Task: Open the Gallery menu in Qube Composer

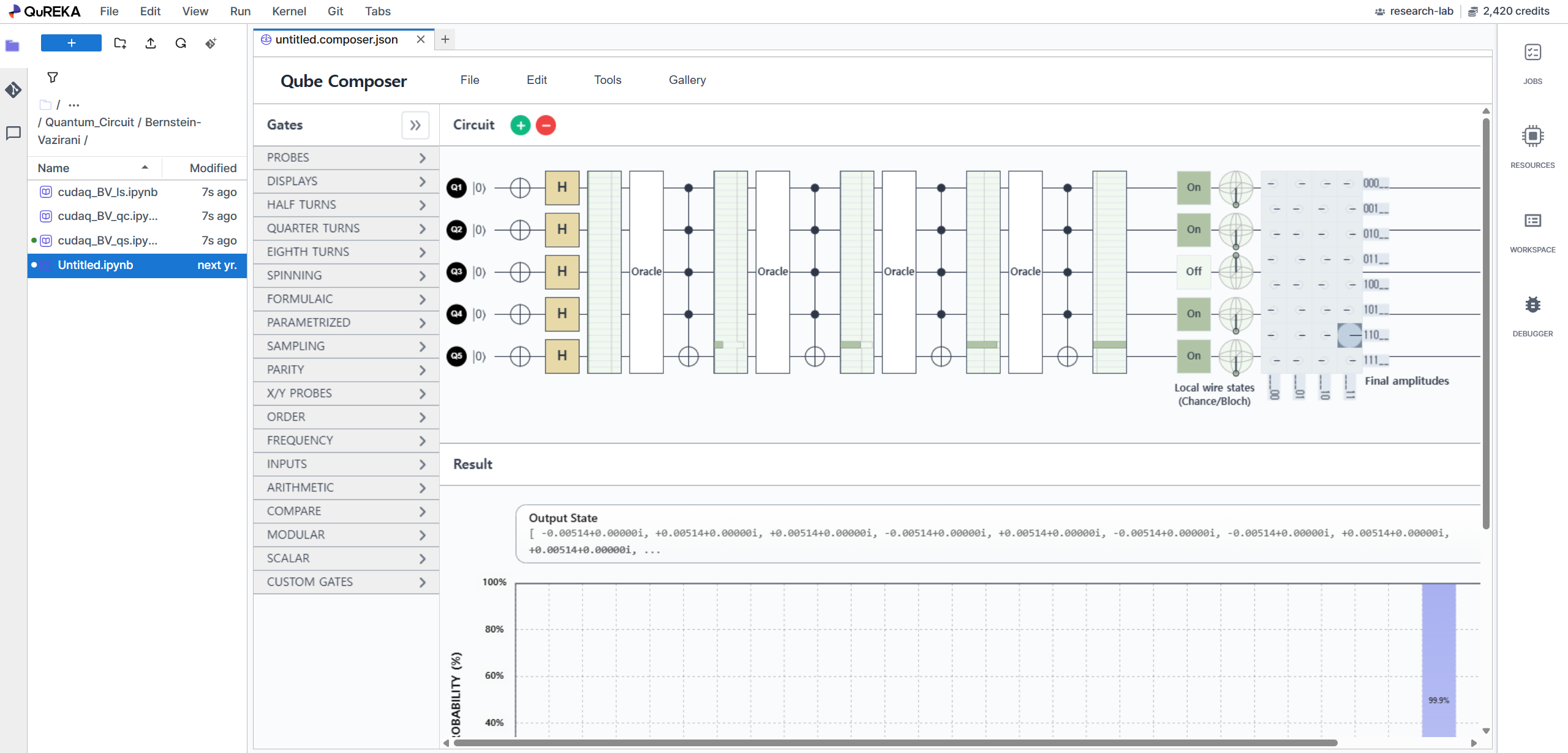Action: 687,80
